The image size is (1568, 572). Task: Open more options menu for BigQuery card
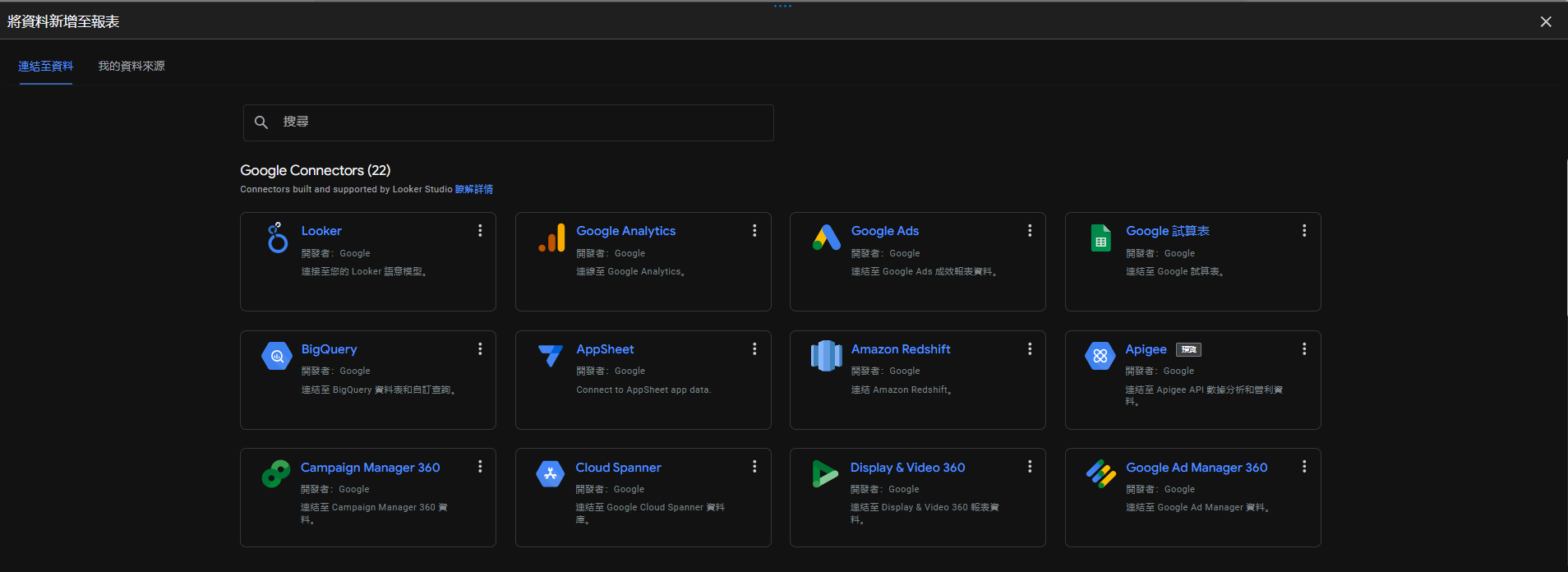point(480,349)
